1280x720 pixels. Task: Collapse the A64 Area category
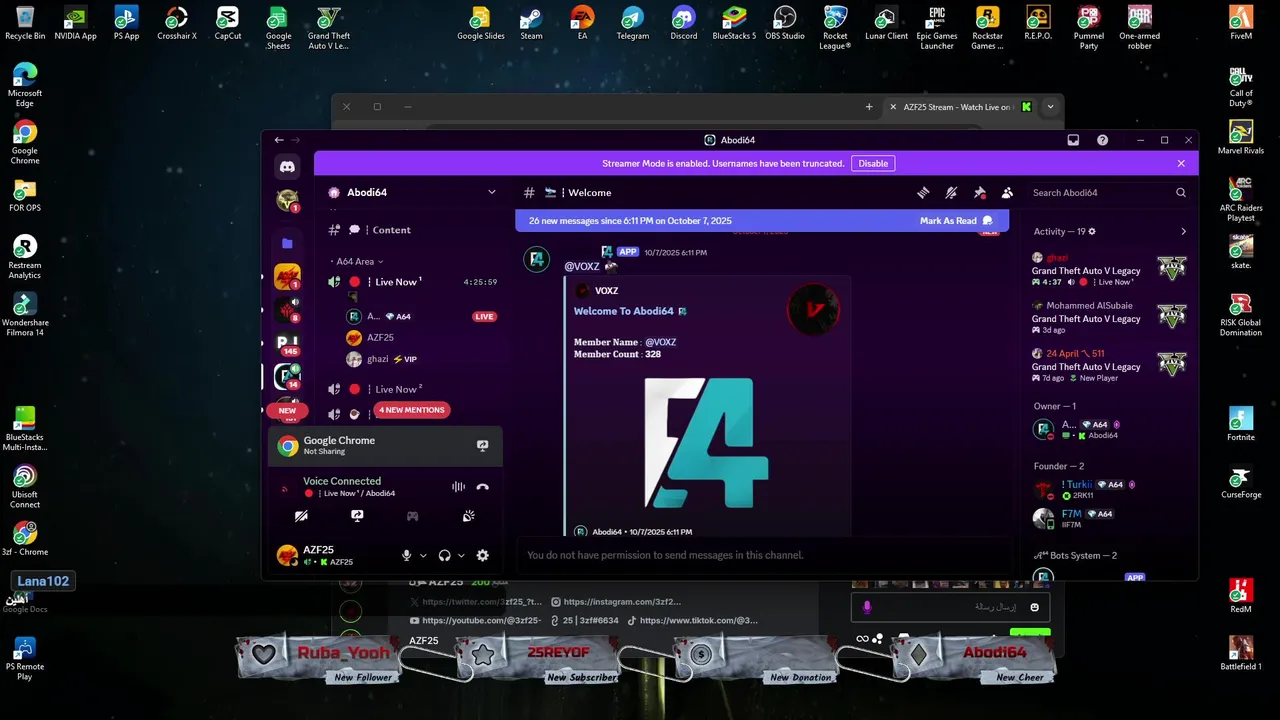coord(358,262)
